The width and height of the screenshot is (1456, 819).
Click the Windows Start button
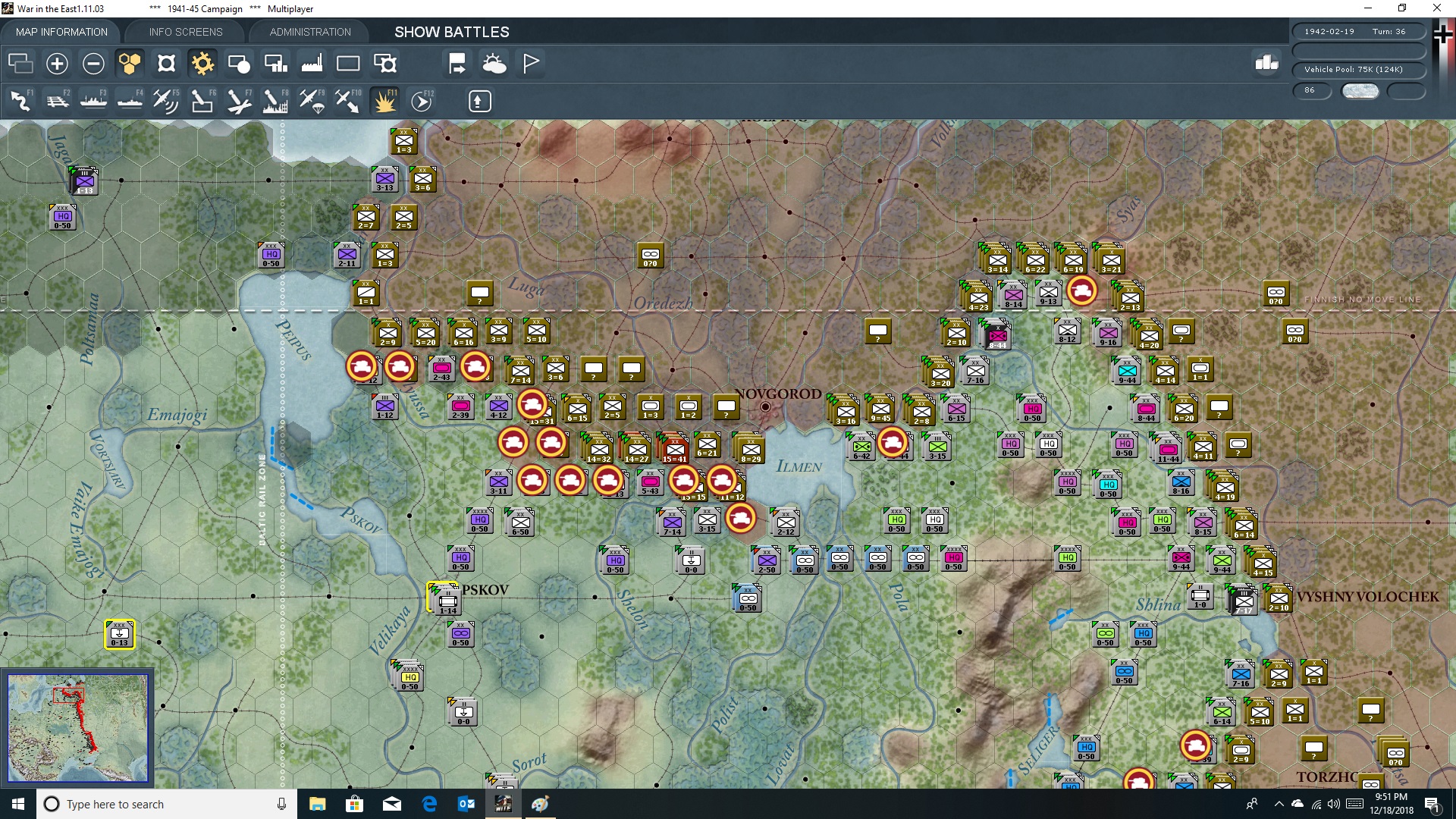[18, 804]
